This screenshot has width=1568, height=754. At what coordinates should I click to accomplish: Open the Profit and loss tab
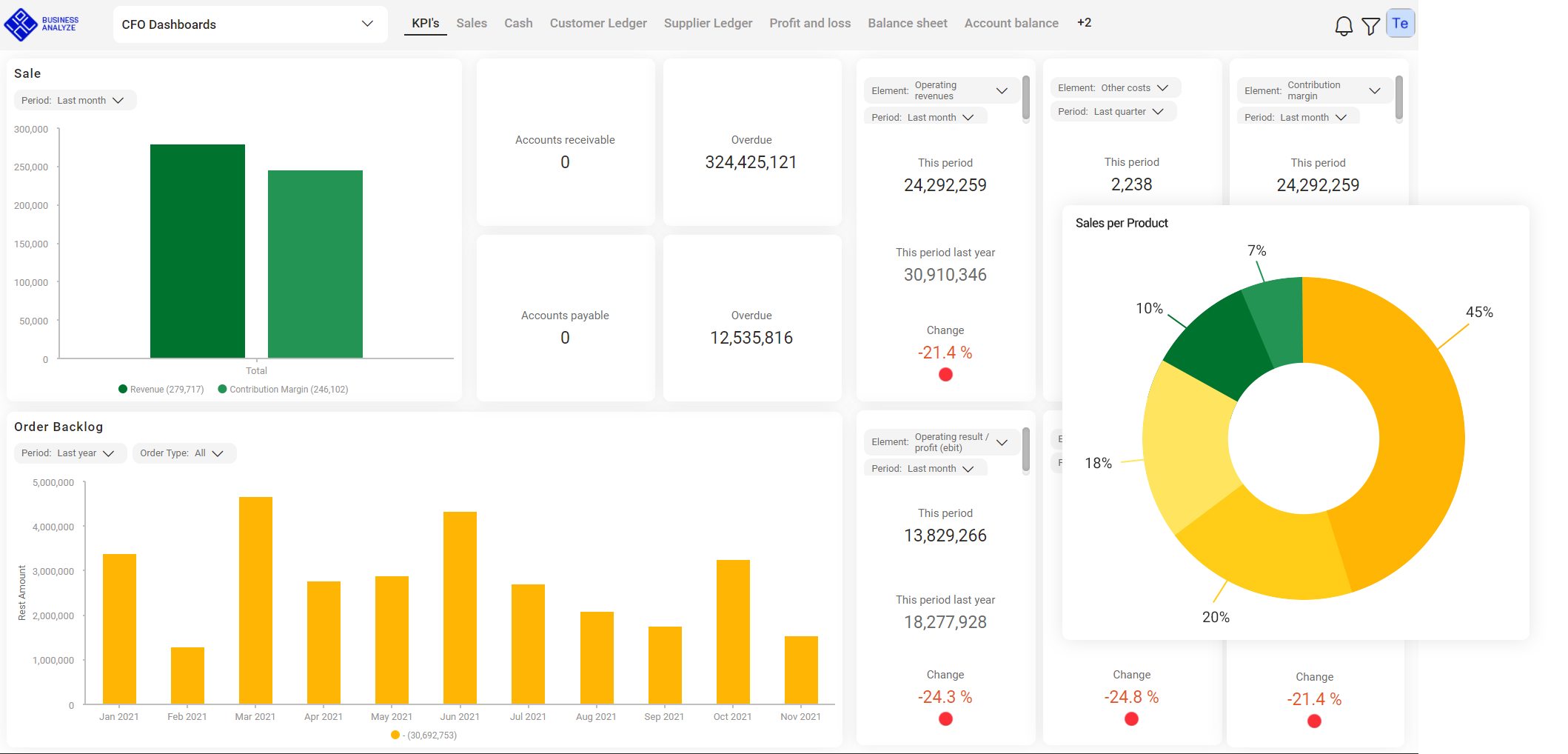tap(810, 23)
